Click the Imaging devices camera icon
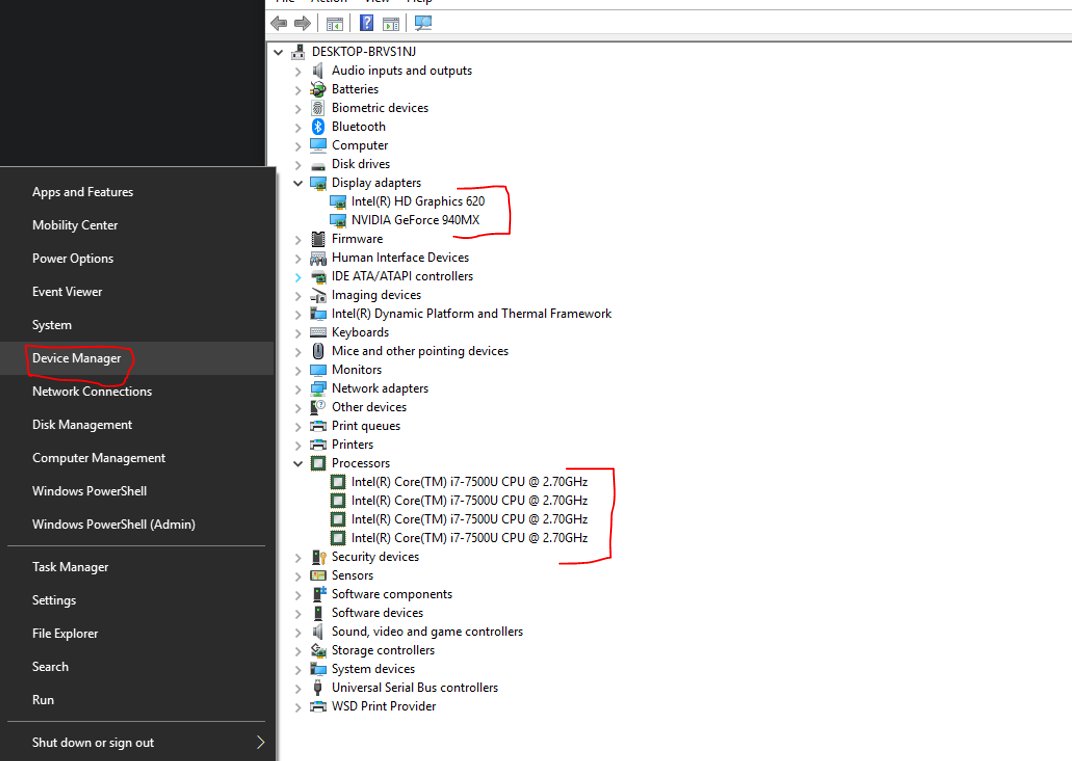Image resolution: width=1072 pixels, height=761 pixels. [x=318, y=295]
